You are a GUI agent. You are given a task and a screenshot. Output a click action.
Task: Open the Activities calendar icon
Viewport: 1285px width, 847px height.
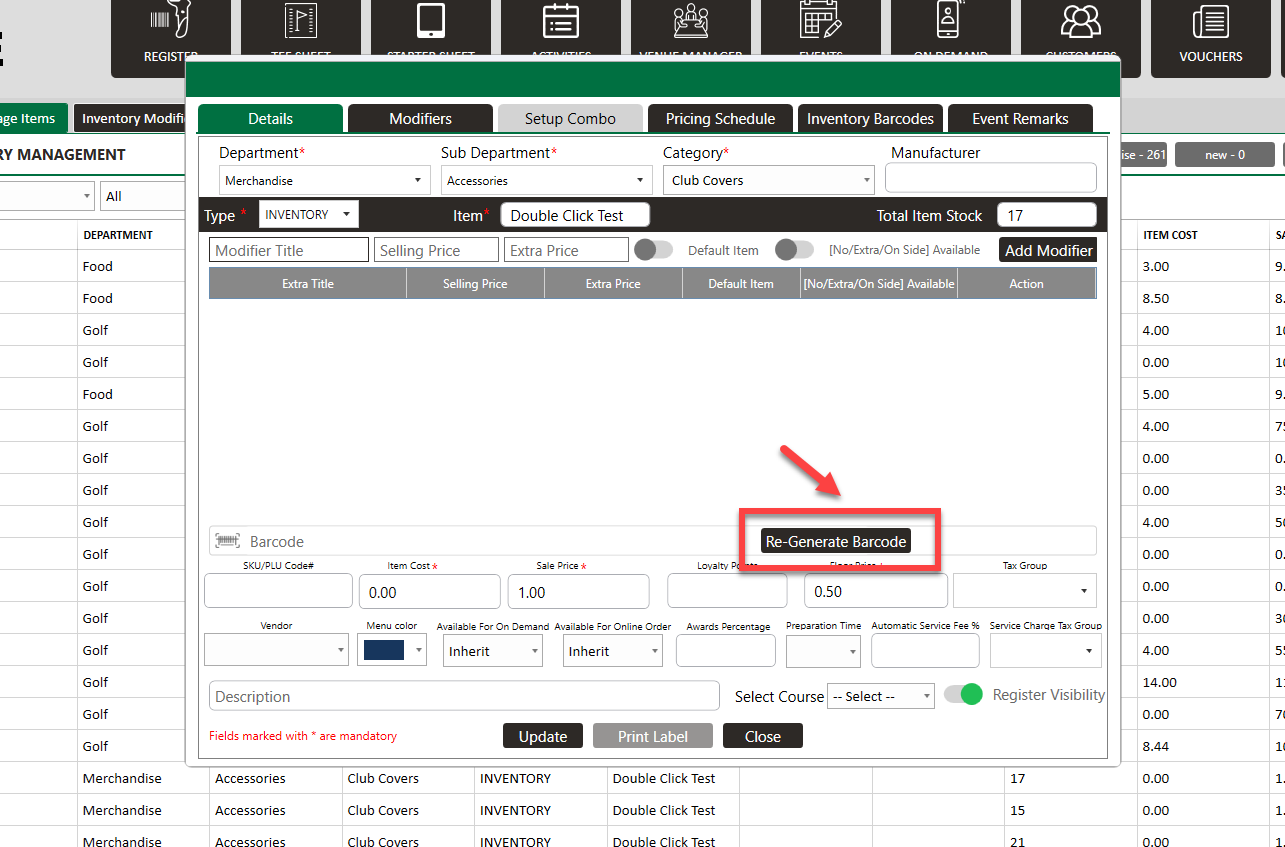point(560,22)
